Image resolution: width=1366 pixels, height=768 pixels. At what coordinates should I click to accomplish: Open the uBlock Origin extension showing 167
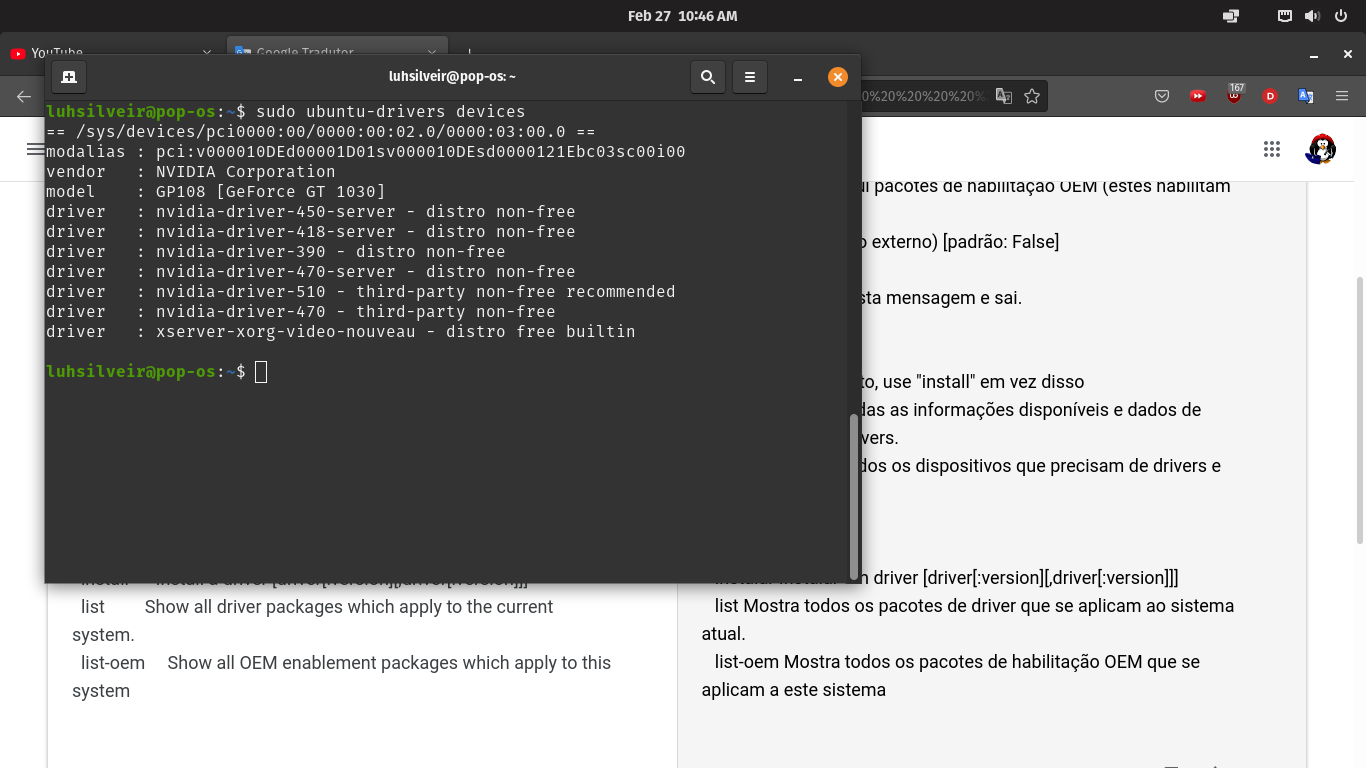click(1235, 95)
